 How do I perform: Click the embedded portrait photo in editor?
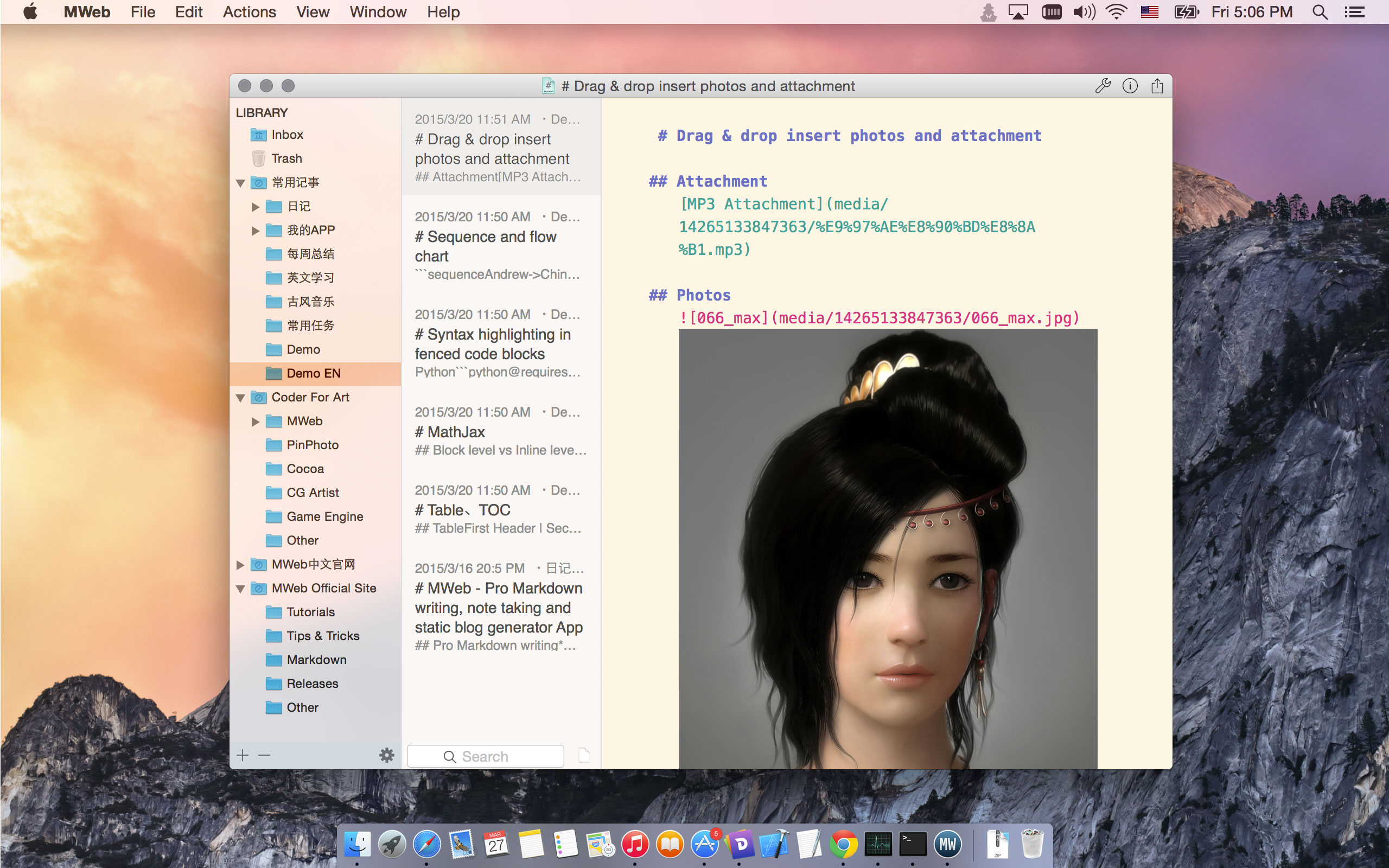pyautogui.click(x=887, y=548)
